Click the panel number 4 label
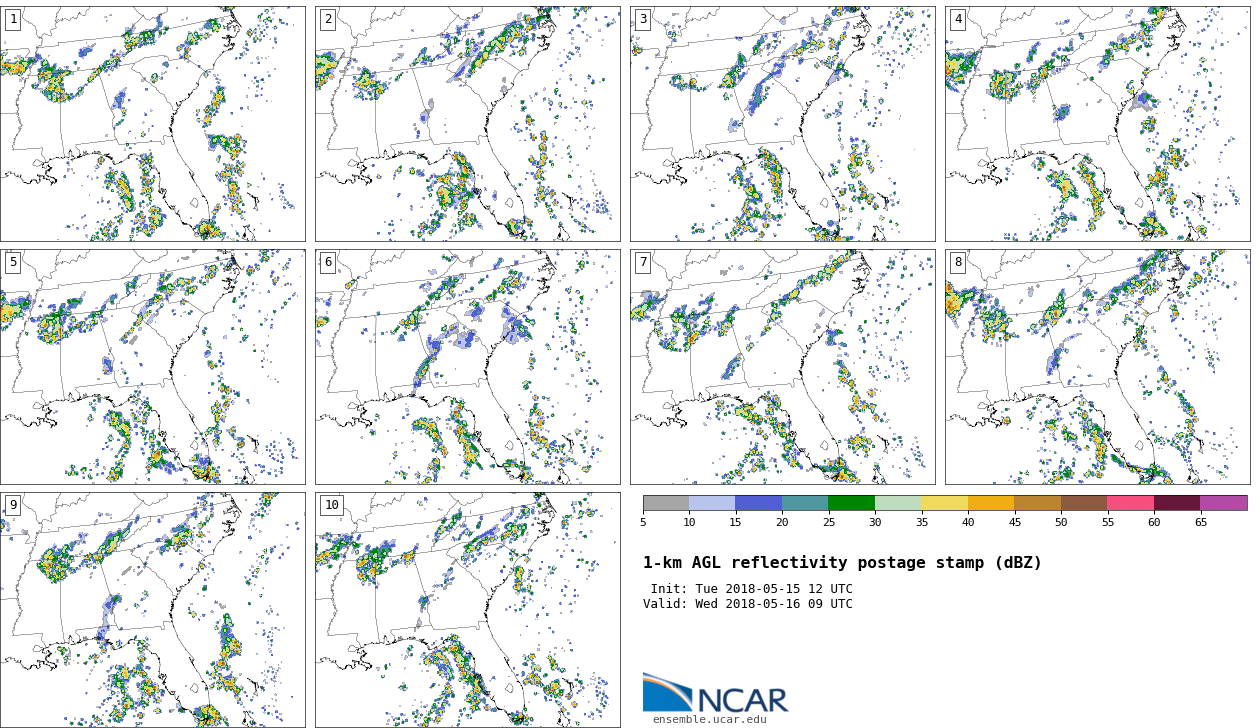 click(958, 19)
